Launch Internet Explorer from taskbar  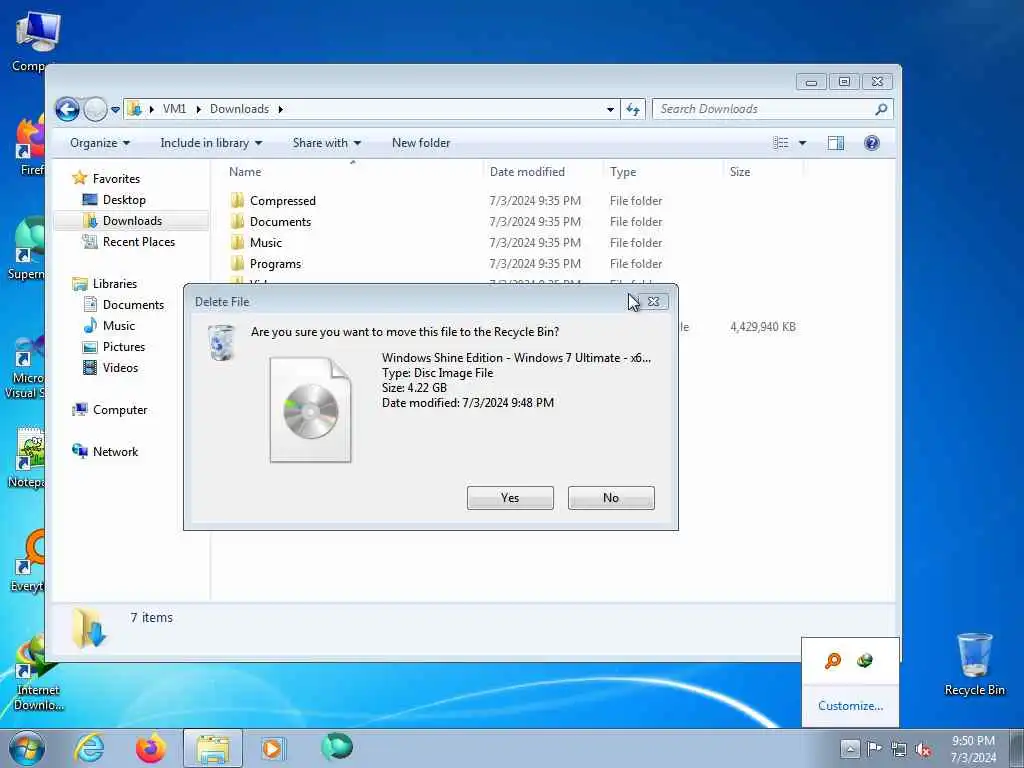pos(89,748)
